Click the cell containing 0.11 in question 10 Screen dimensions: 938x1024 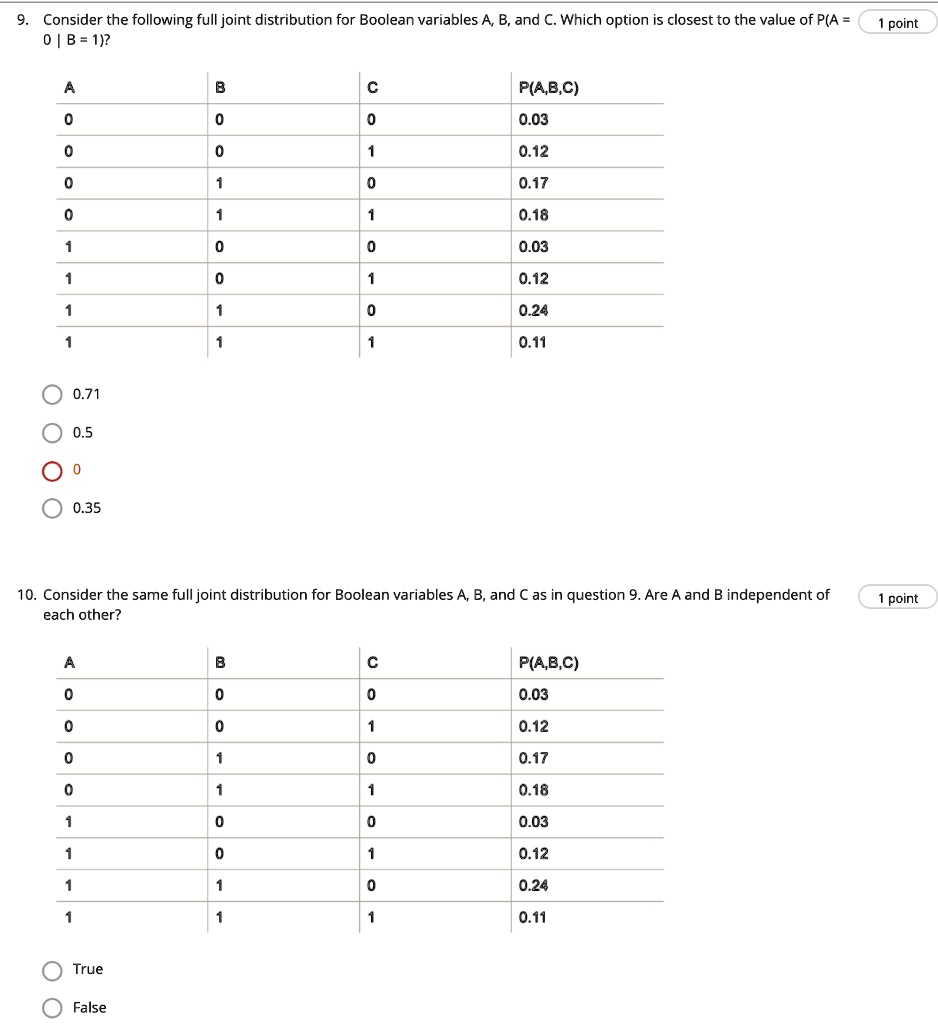pyautogui.click(x=530, y=916)
